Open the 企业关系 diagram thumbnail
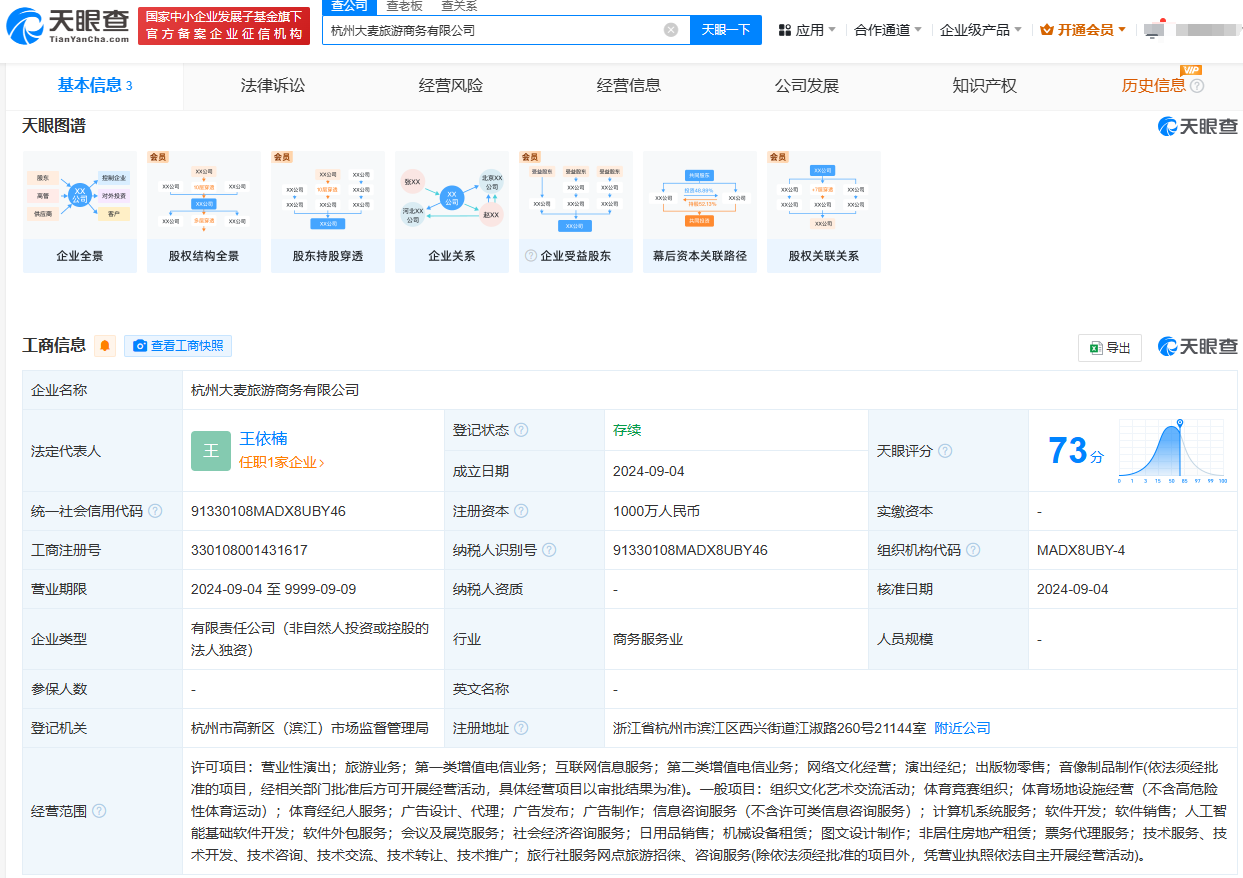The height and width of the screenshot is (878, 1243). [452, 212]
